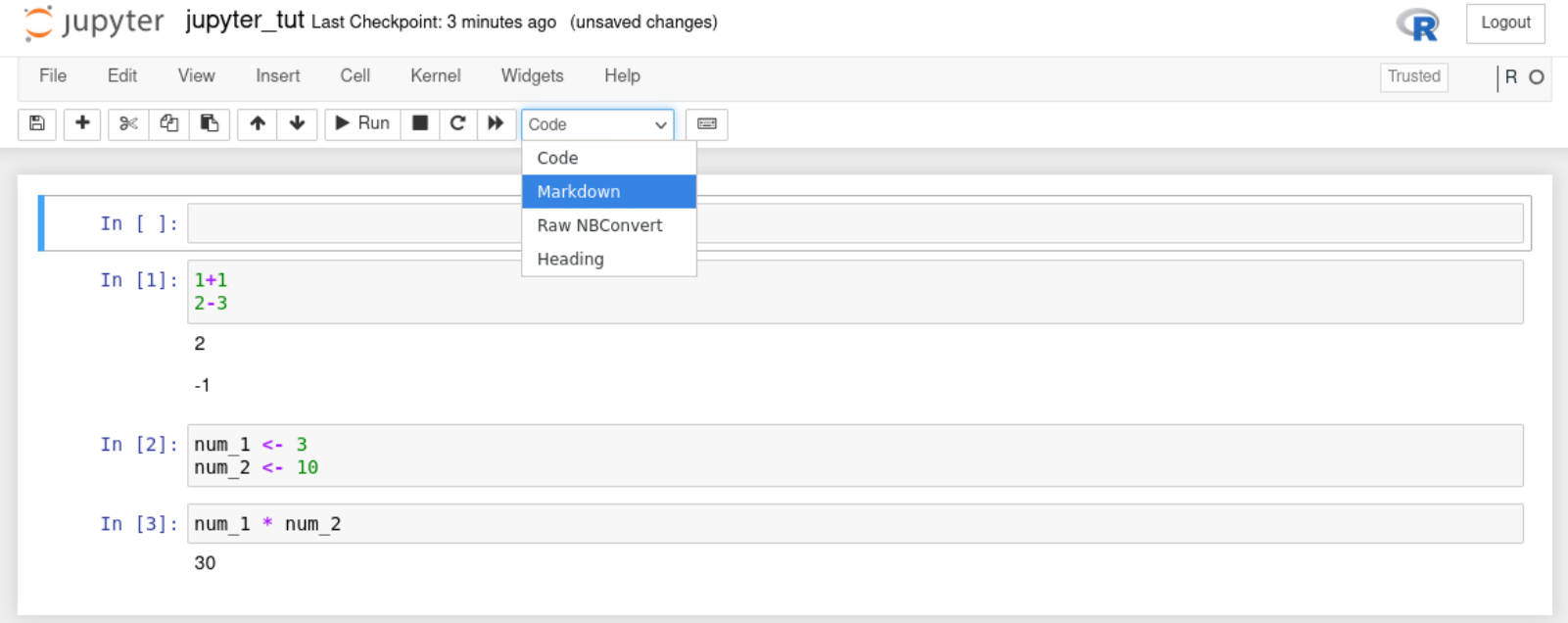
Task: Click Last Checkpoint status text
Action: pyautogui.click(x=434, y=22)
